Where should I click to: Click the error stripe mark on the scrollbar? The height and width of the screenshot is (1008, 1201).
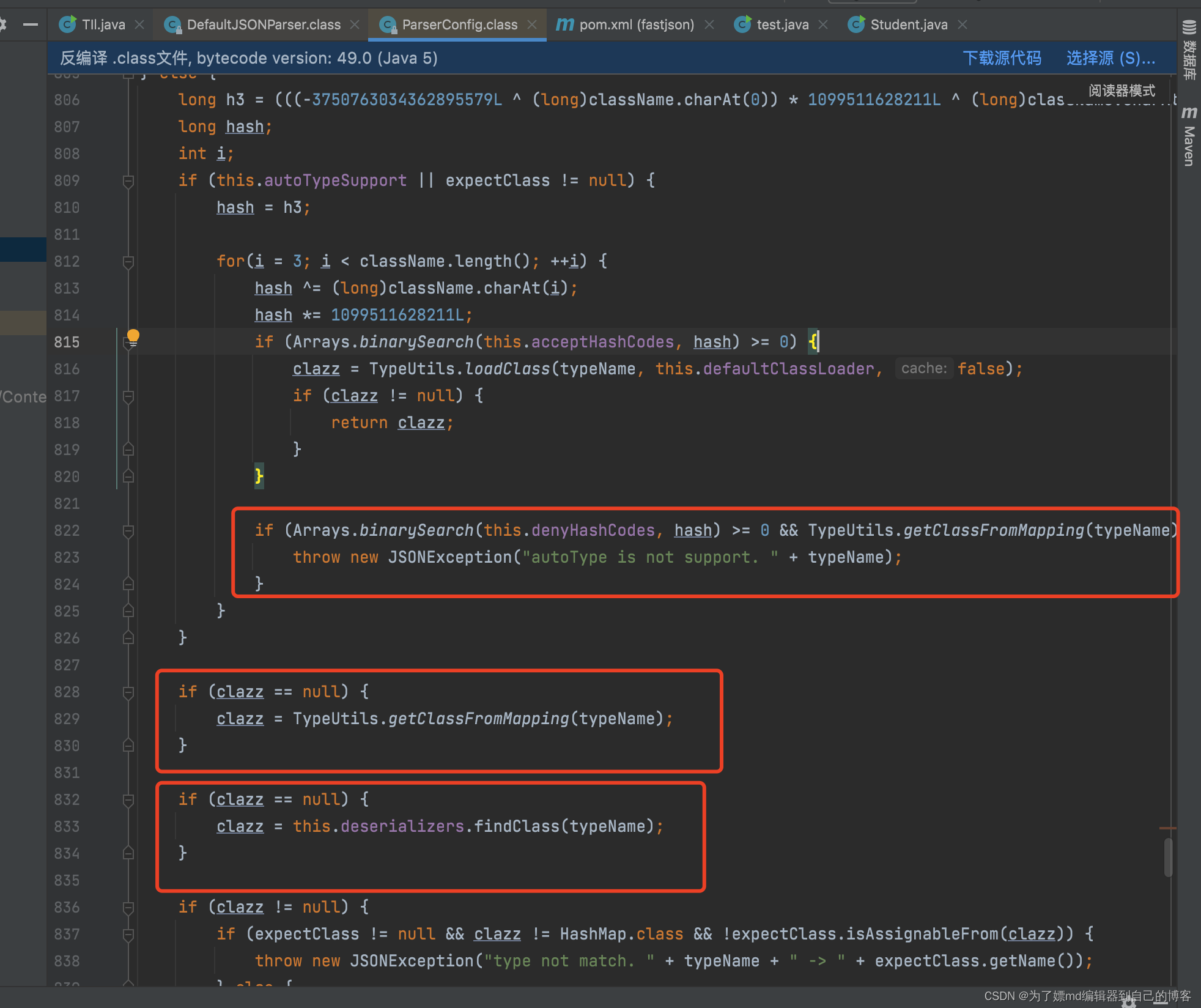(x=1167, y=828)
